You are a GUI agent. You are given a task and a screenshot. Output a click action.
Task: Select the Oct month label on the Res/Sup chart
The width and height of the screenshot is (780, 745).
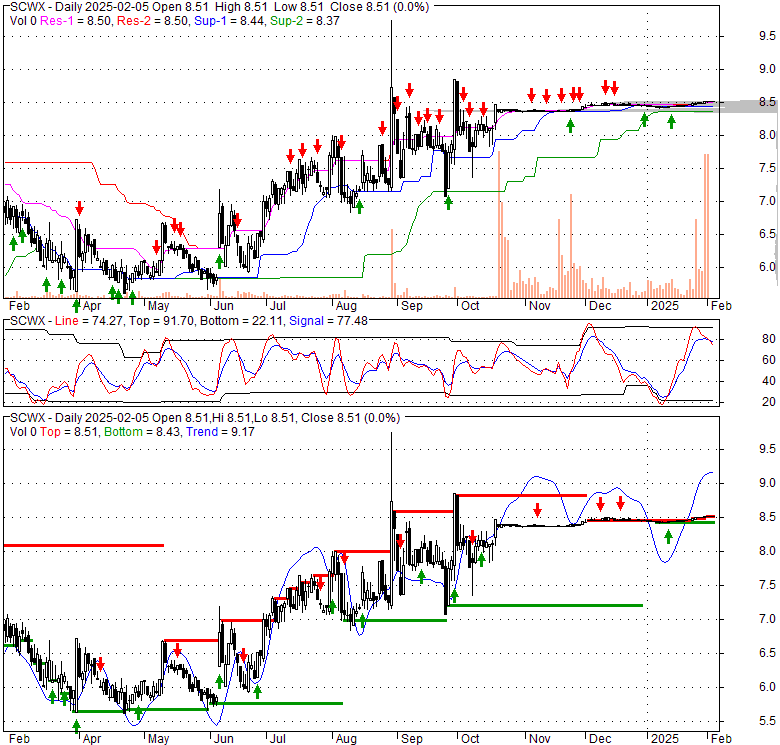point(470,306)
